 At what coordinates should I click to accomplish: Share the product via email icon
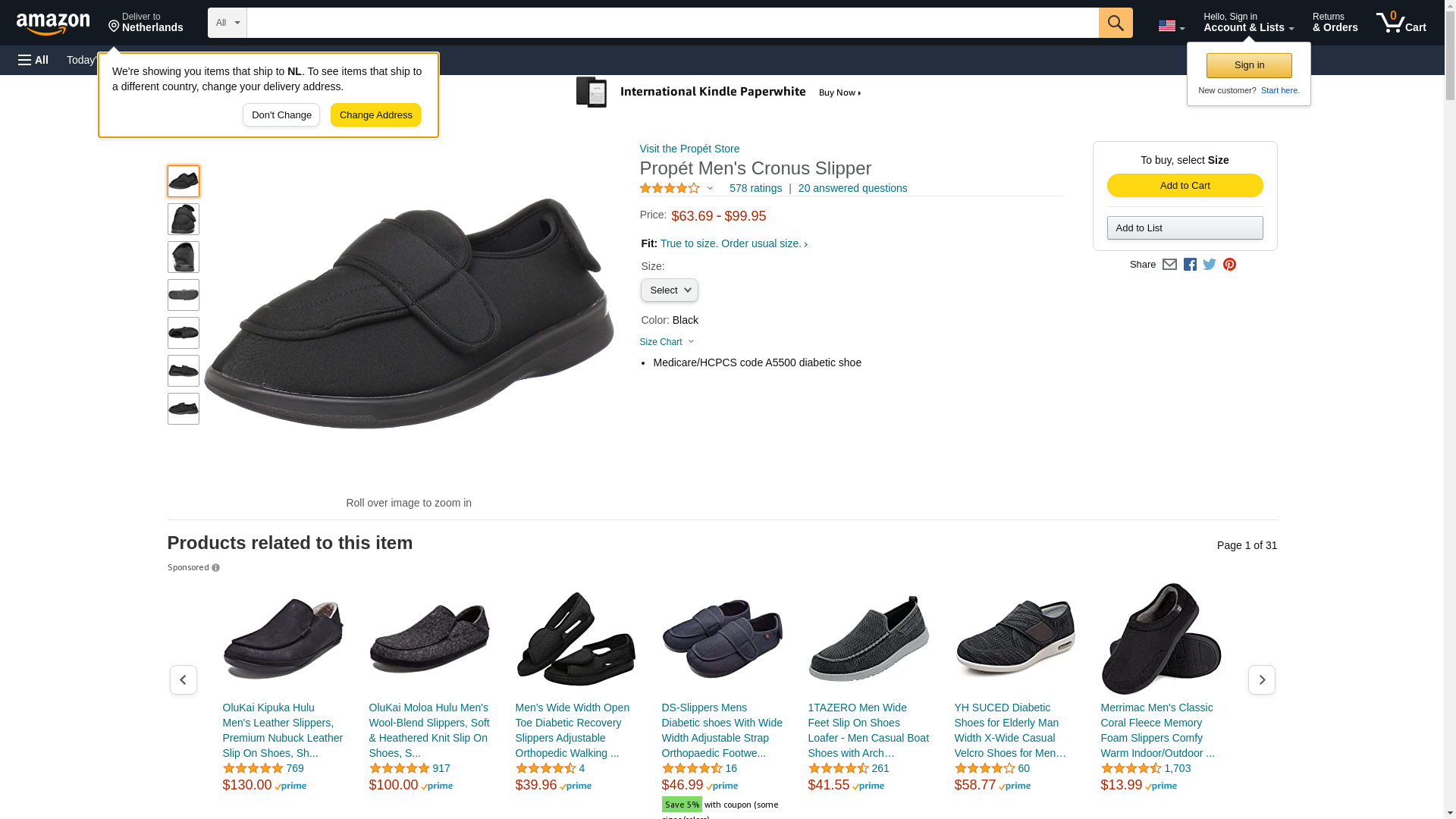pyautogui.click(x=1169, y=265)
